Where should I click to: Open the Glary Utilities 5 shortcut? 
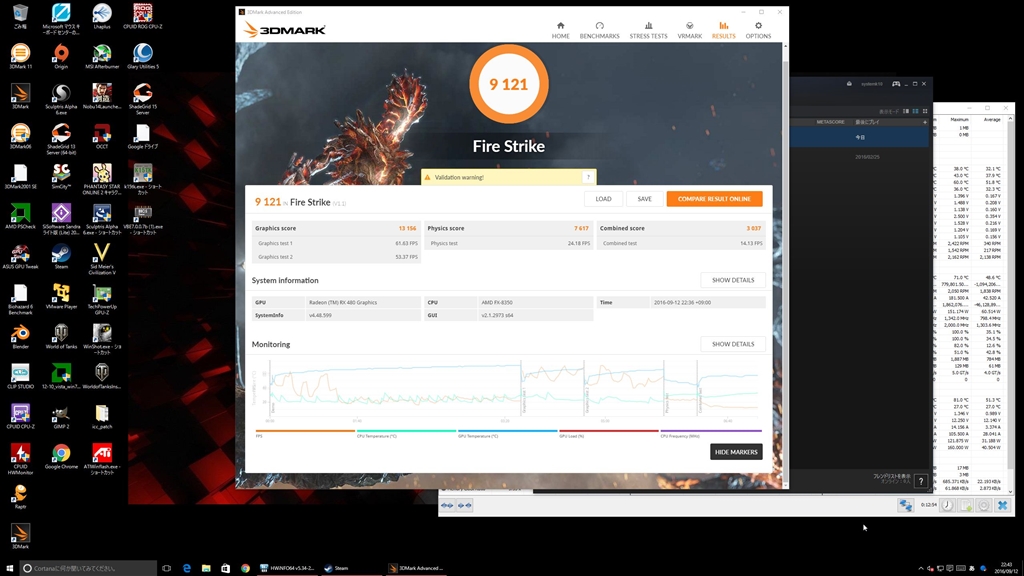[142, 56]
